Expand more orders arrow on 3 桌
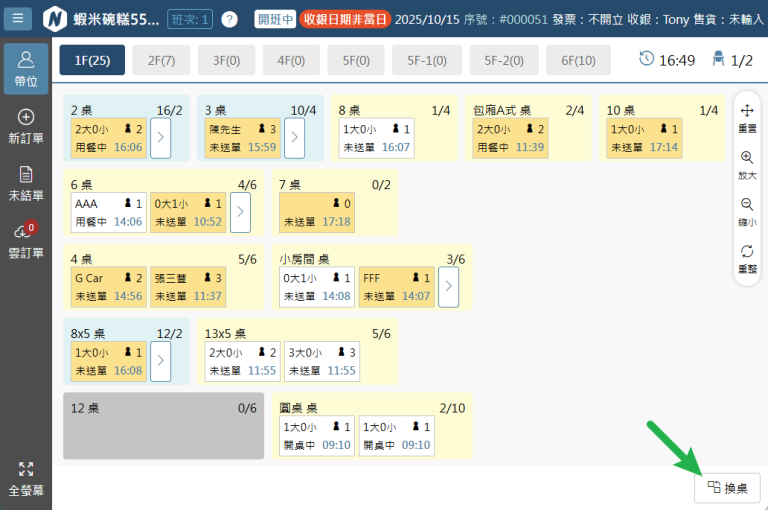This screenshot has height=510, width=768. [x=294, y=138]
